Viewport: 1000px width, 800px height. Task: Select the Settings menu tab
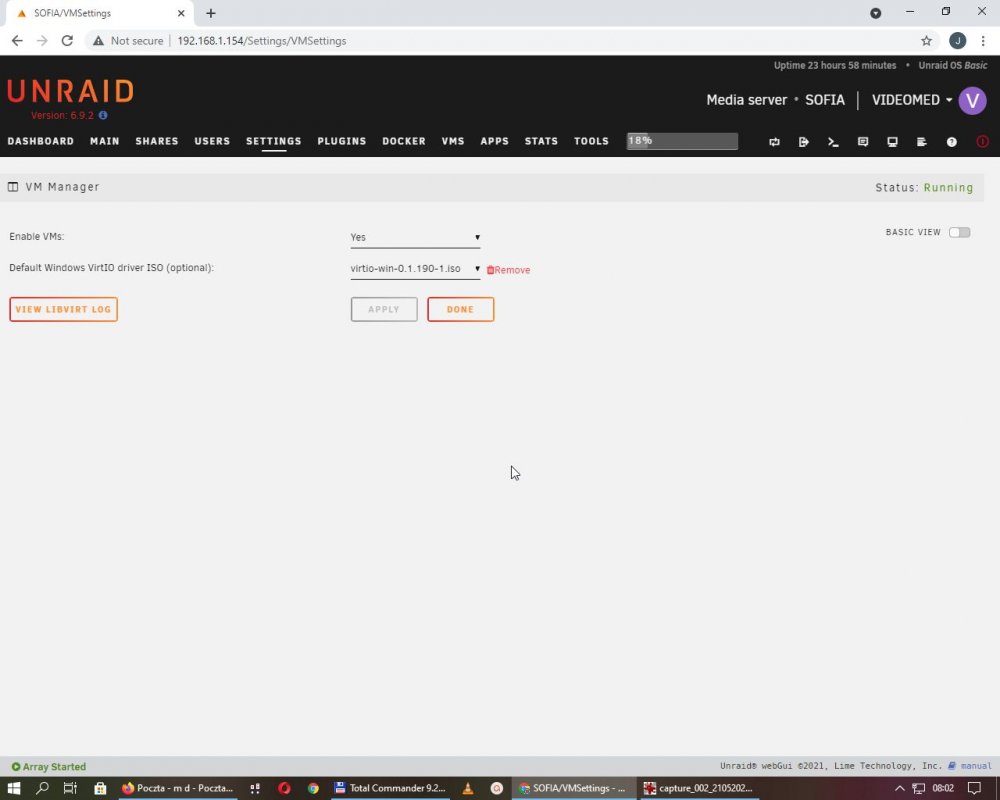coord(274,141)
